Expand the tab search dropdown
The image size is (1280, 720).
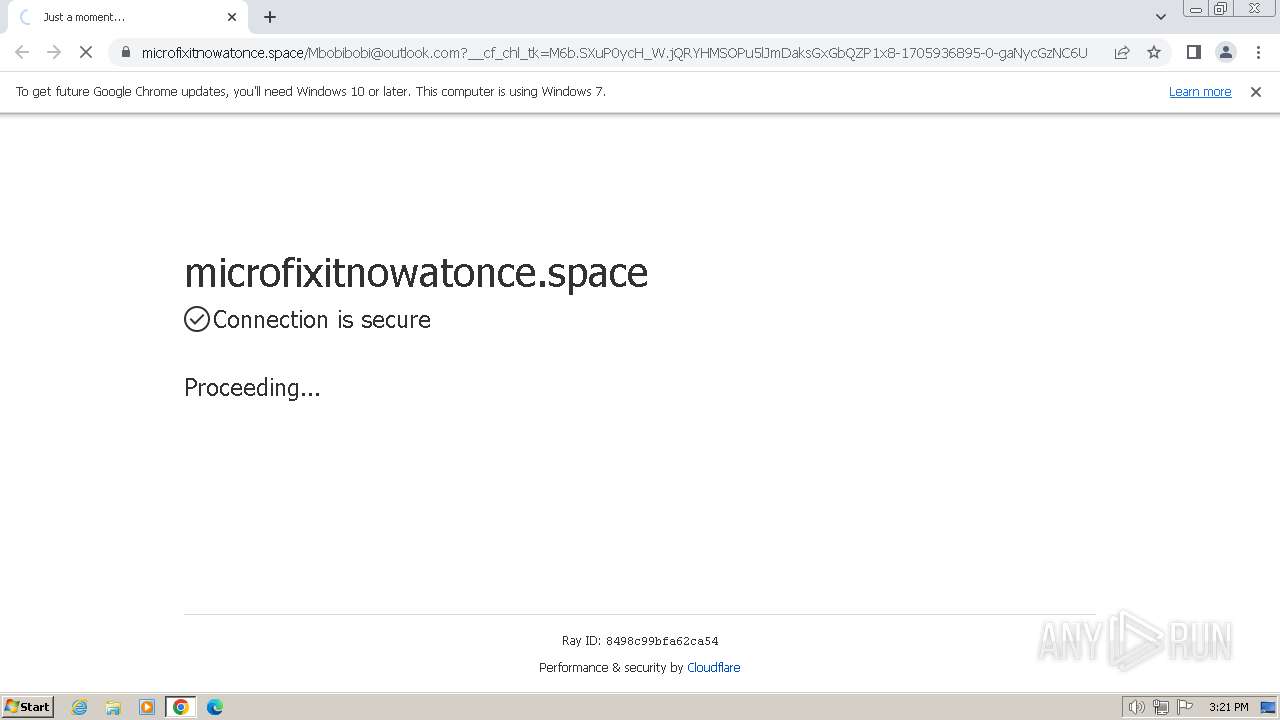click(1161, 17)
